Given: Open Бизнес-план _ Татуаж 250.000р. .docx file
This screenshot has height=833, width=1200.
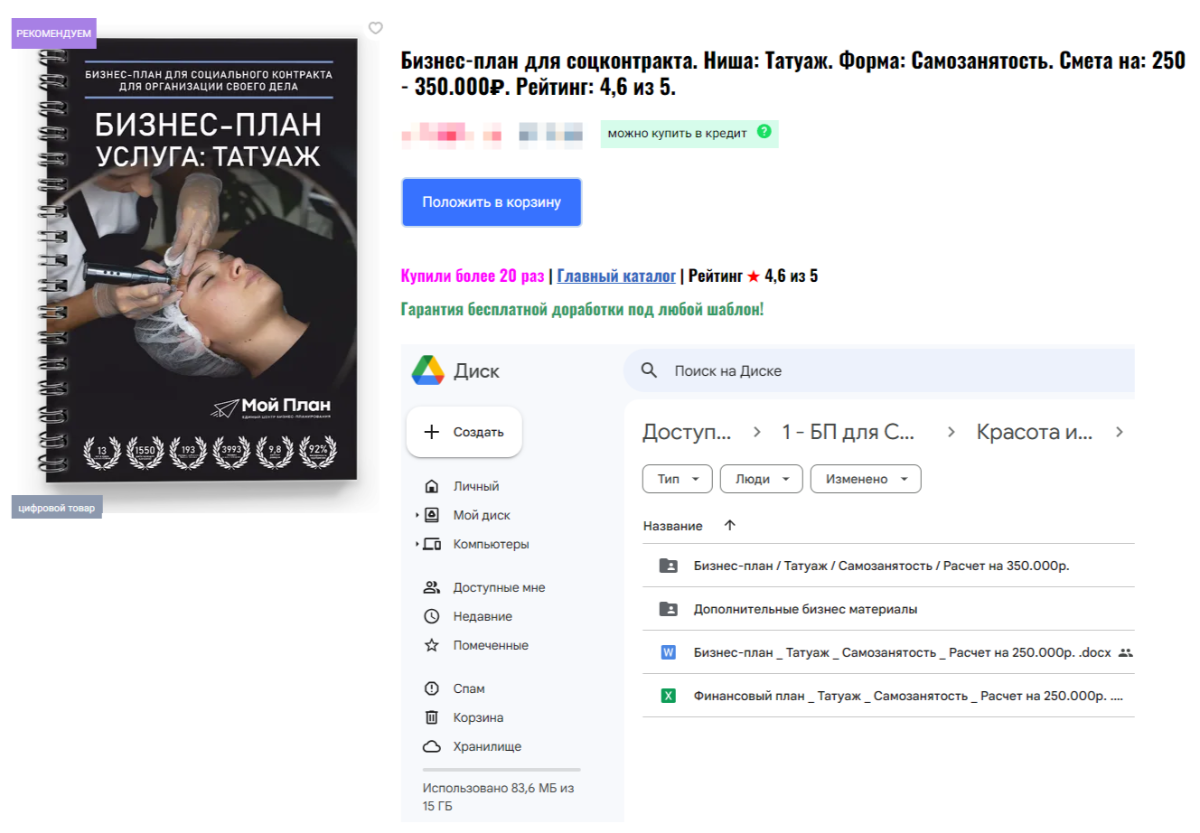Looking at the screenshot, I should [888, 653].
